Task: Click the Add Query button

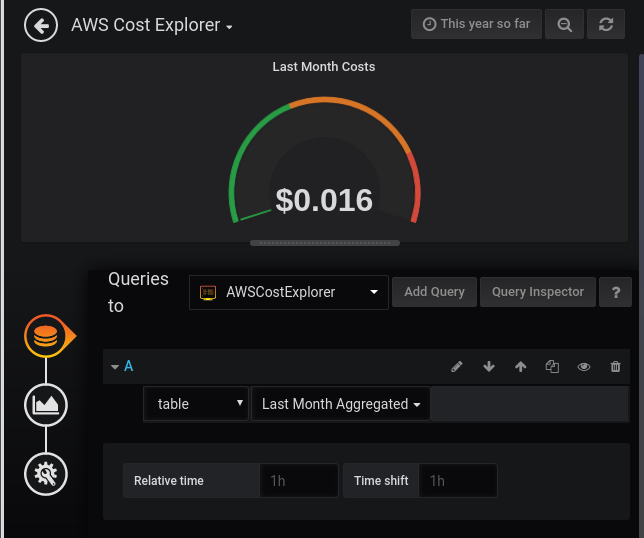Action: click(434, 292)
